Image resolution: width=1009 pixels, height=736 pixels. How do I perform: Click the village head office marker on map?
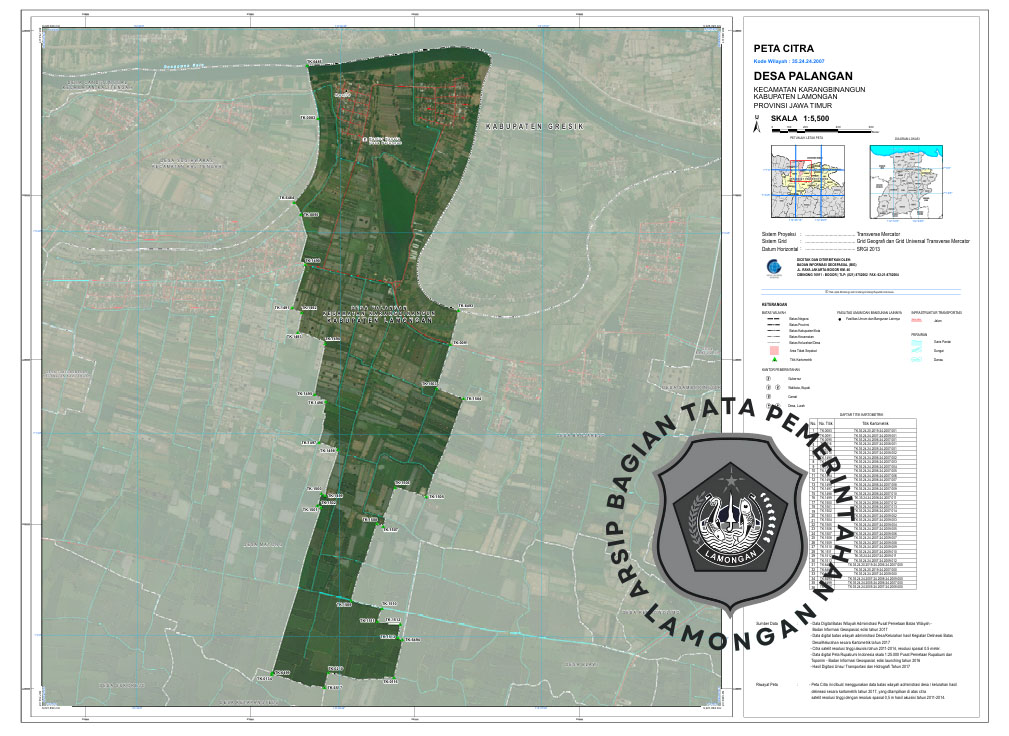tap(365, 140)
